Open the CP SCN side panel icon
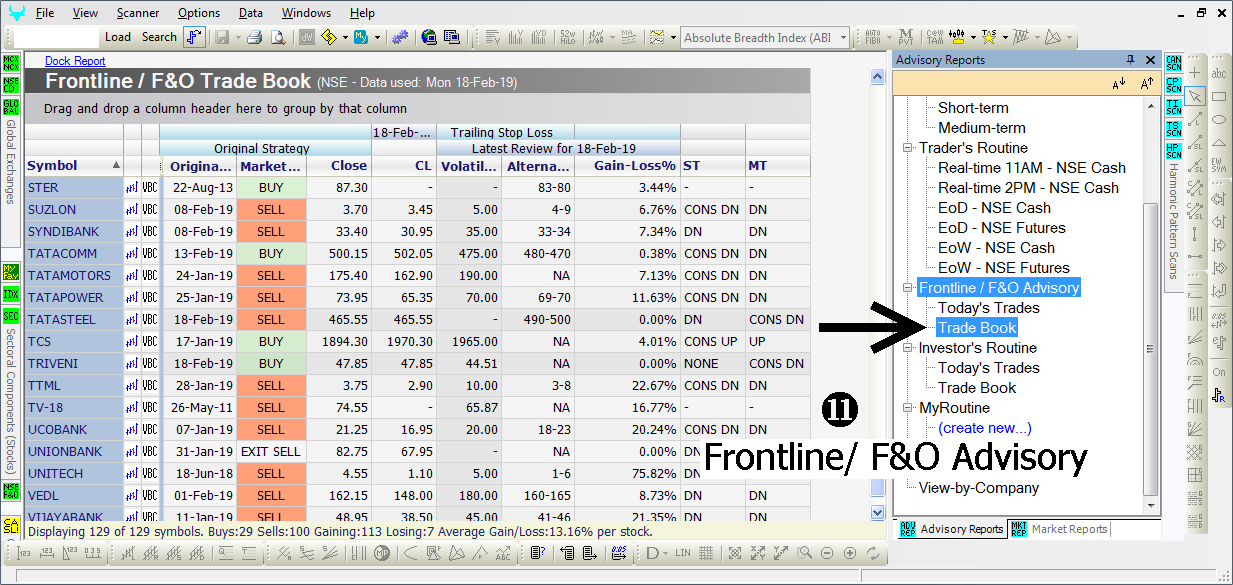1233x585 pixels. [x=1174, y=85]
